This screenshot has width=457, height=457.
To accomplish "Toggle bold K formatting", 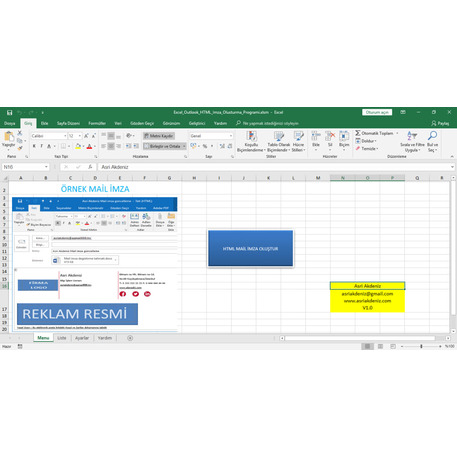I will [34, 146].
